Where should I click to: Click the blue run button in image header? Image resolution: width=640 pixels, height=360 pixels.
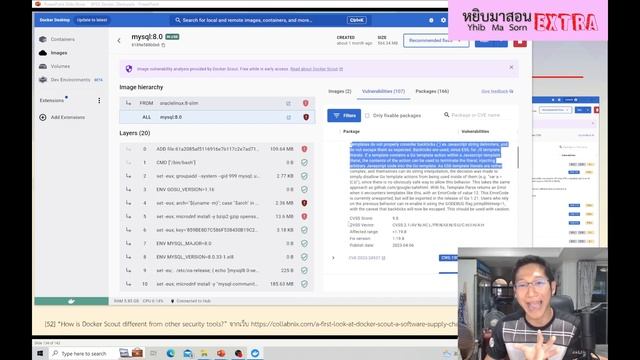coord(491,43)
